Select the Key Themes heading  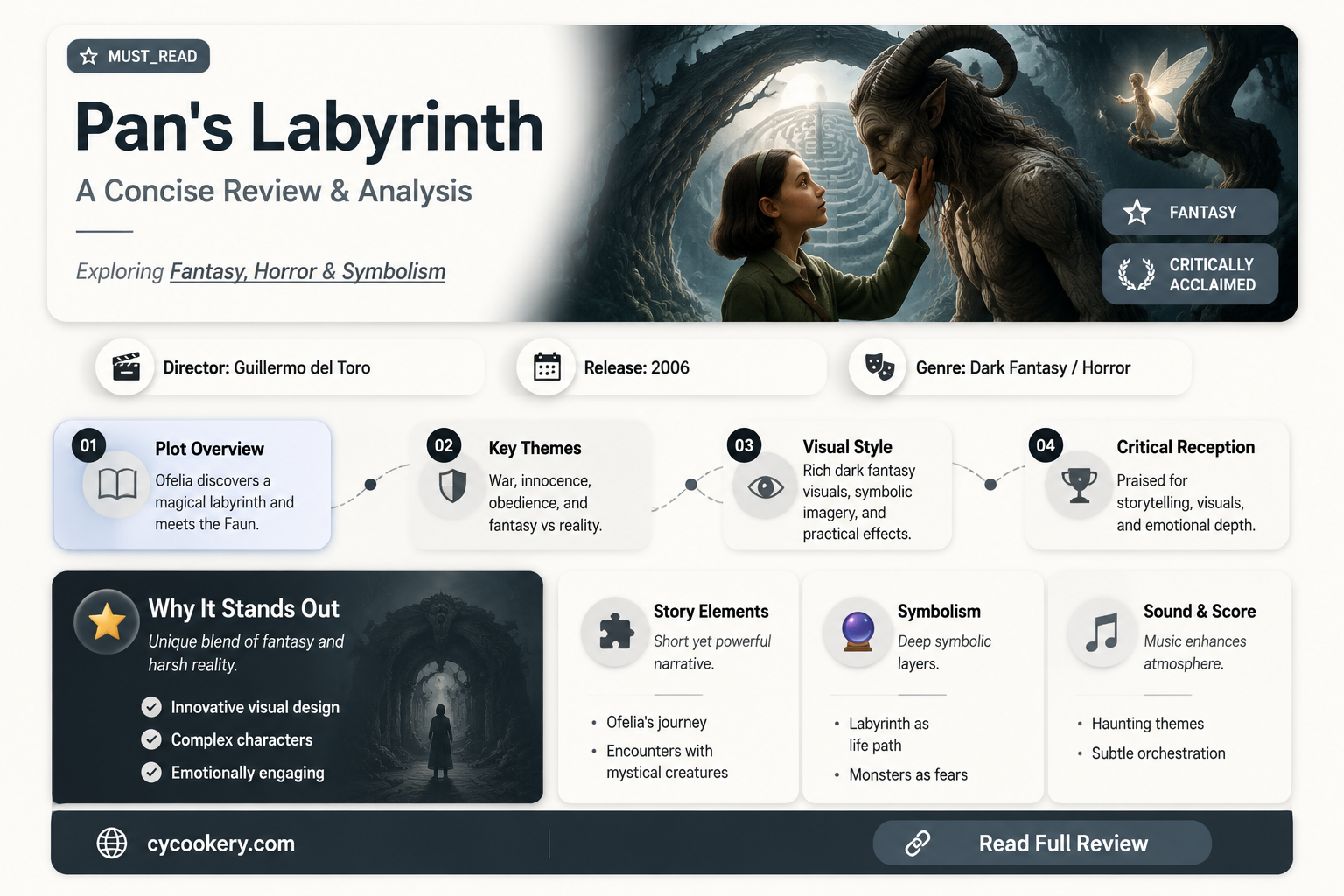[x=535, y=448]
